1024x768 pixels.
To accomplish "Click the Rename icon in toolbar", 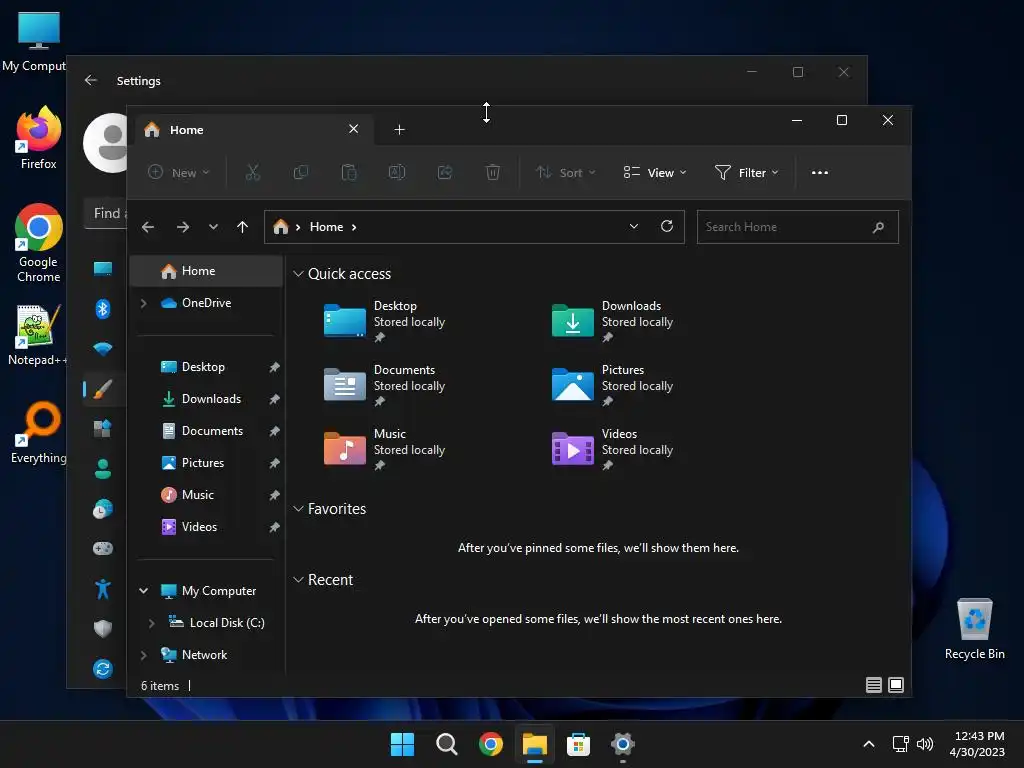I will pos(397,172).
